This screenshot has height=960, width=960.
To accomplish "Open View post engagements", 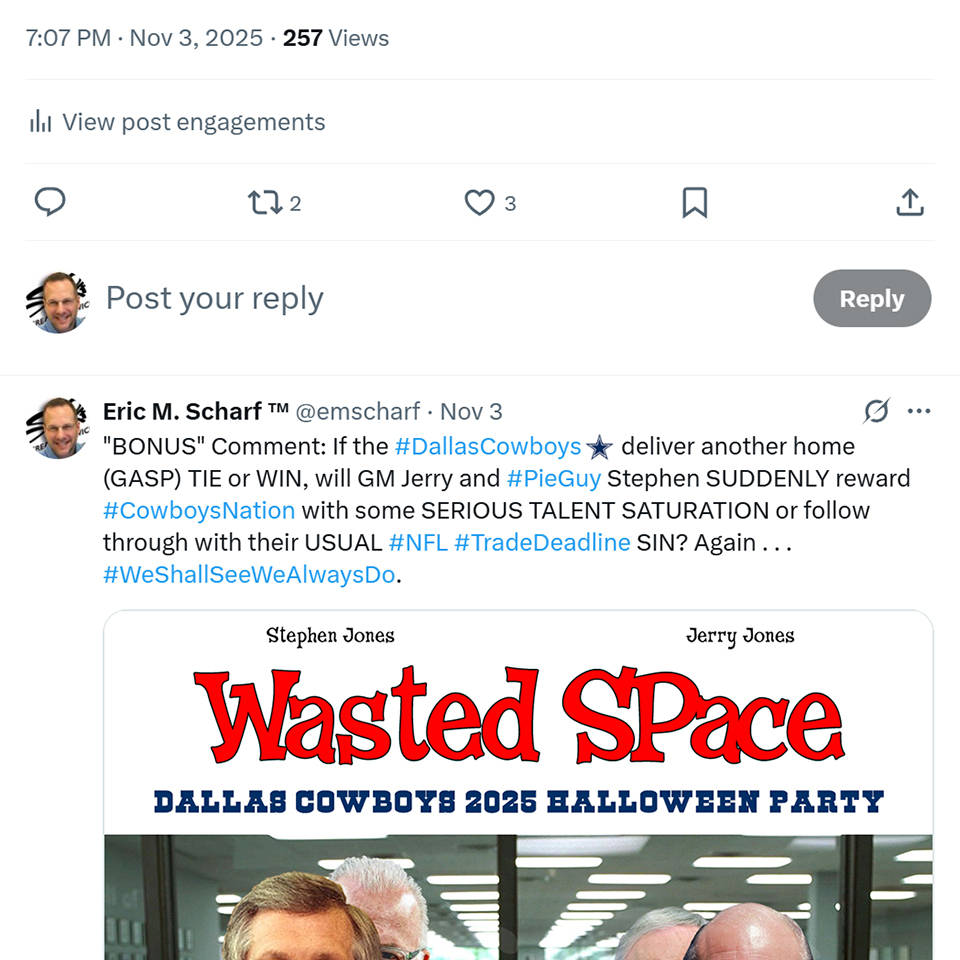I will click(193, 122).
